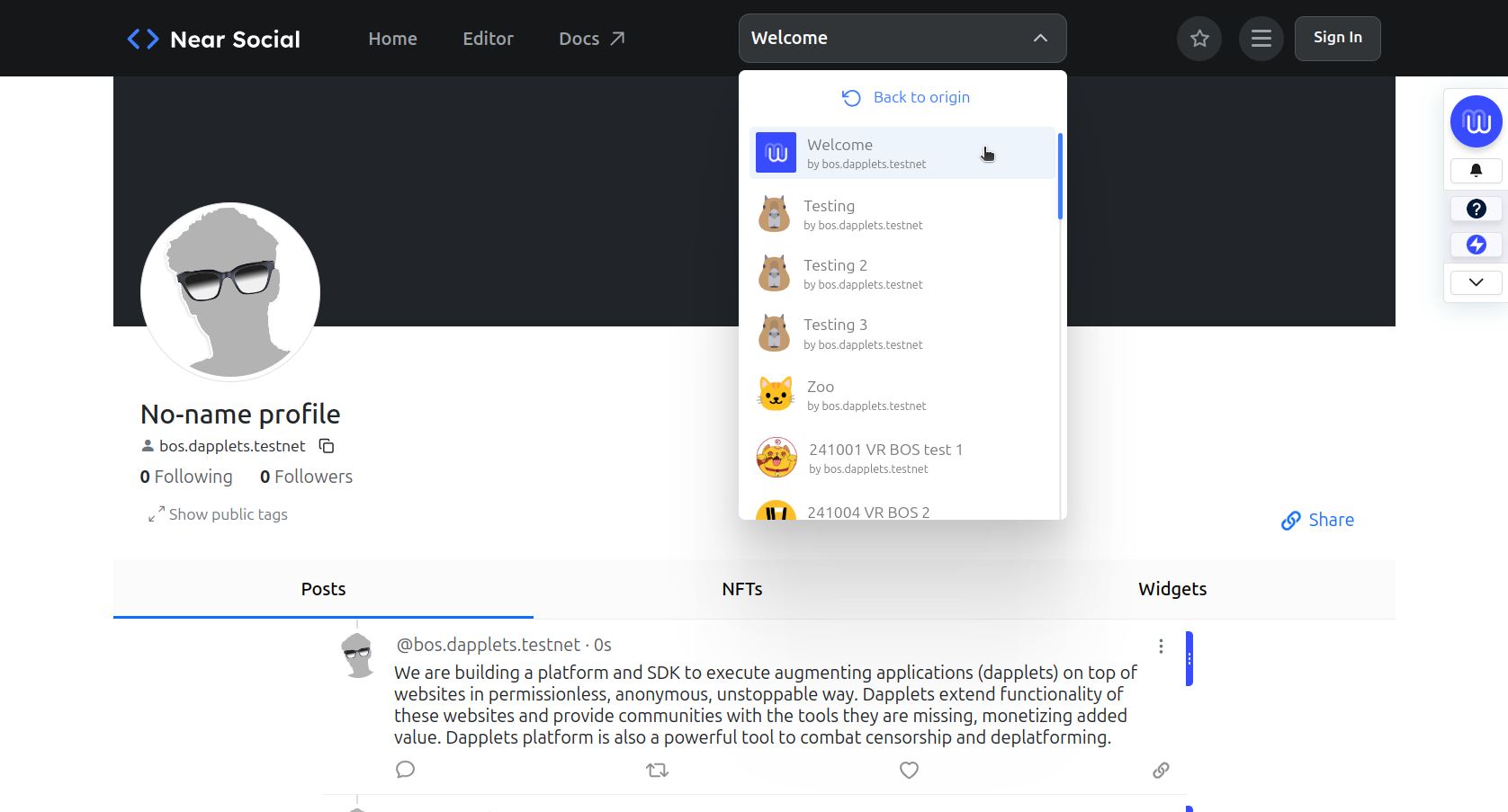Click the star icon in the top bar
Viewport: 1508px width, 812px height.
coord(1199,38)
